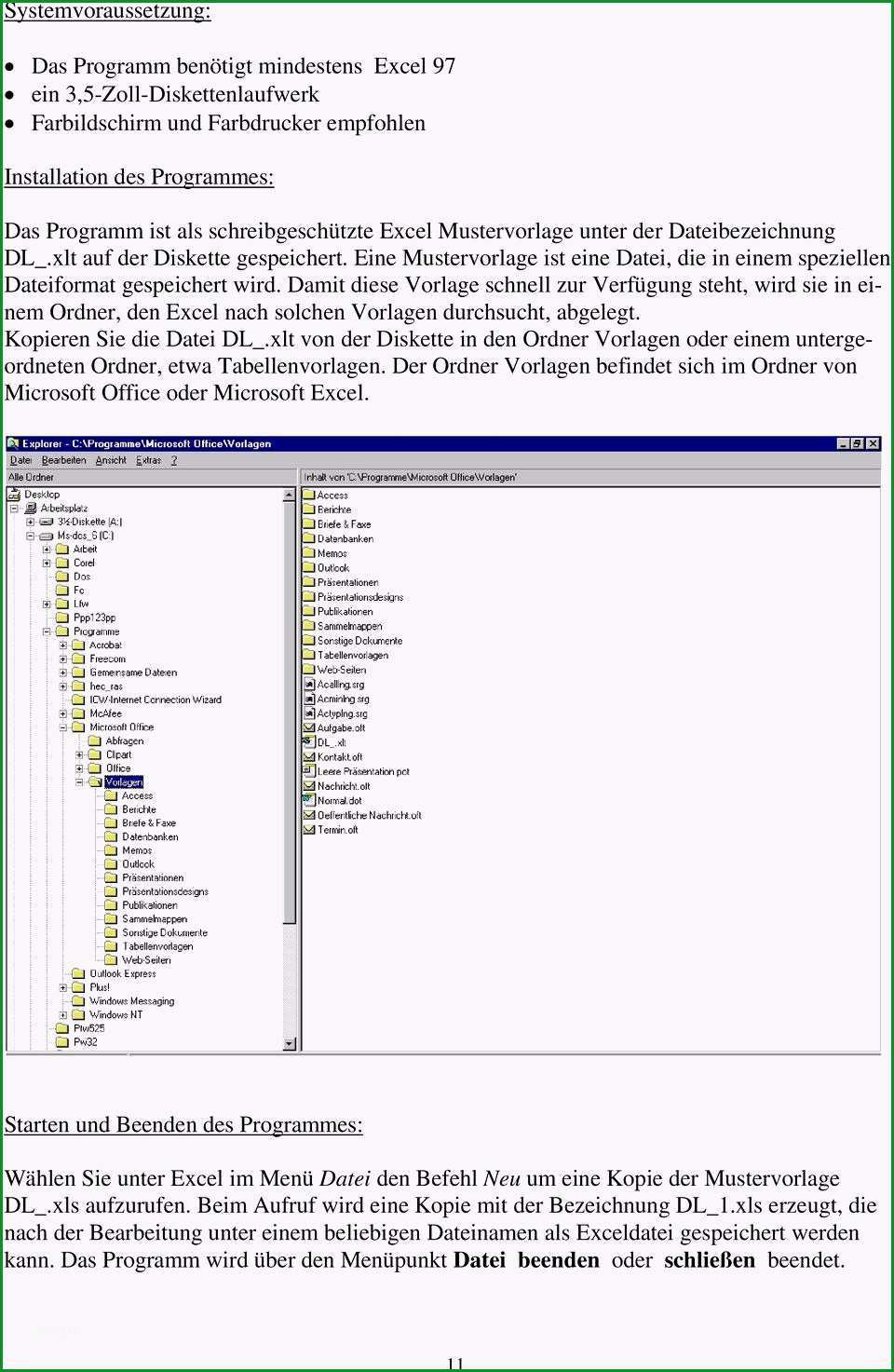Click the tree scrollbar down arrow
Screen dimensions: 894x1372
(x=290, y=1044)
